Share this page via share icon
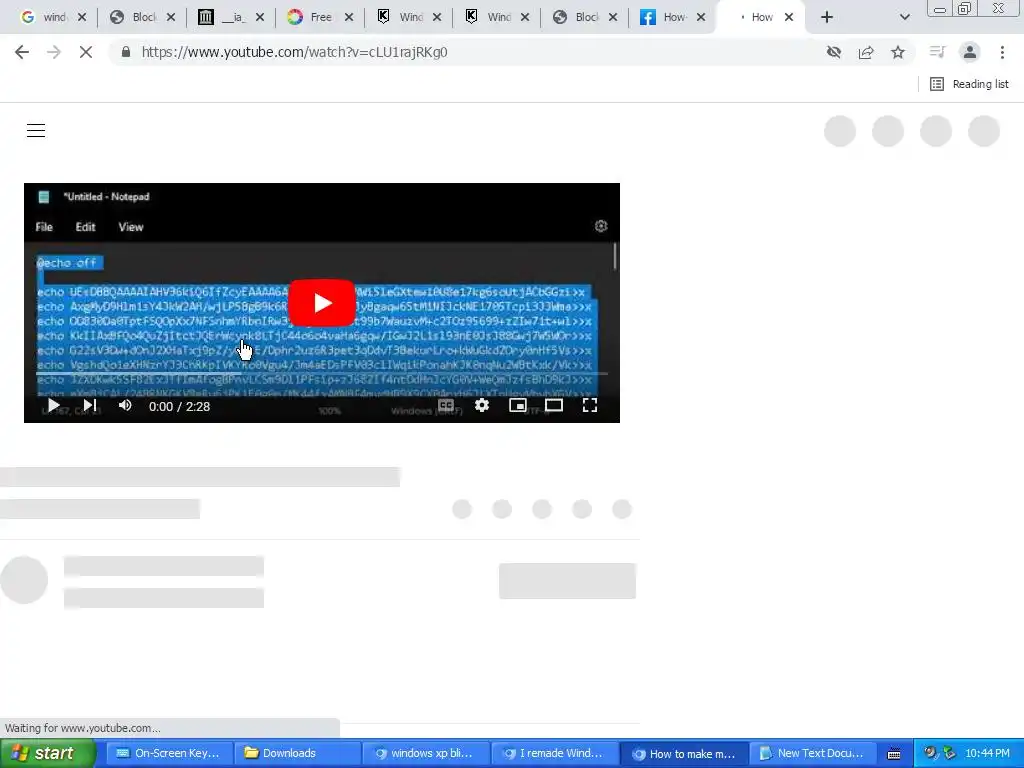The height and width of the screenshot is (768, 1024). click(x=866, y=52)
